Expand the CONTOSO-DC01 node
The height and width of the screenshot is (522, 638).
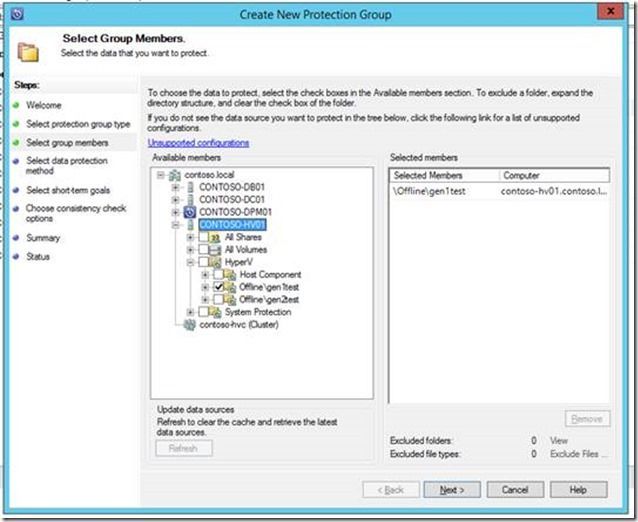point(175,200)
